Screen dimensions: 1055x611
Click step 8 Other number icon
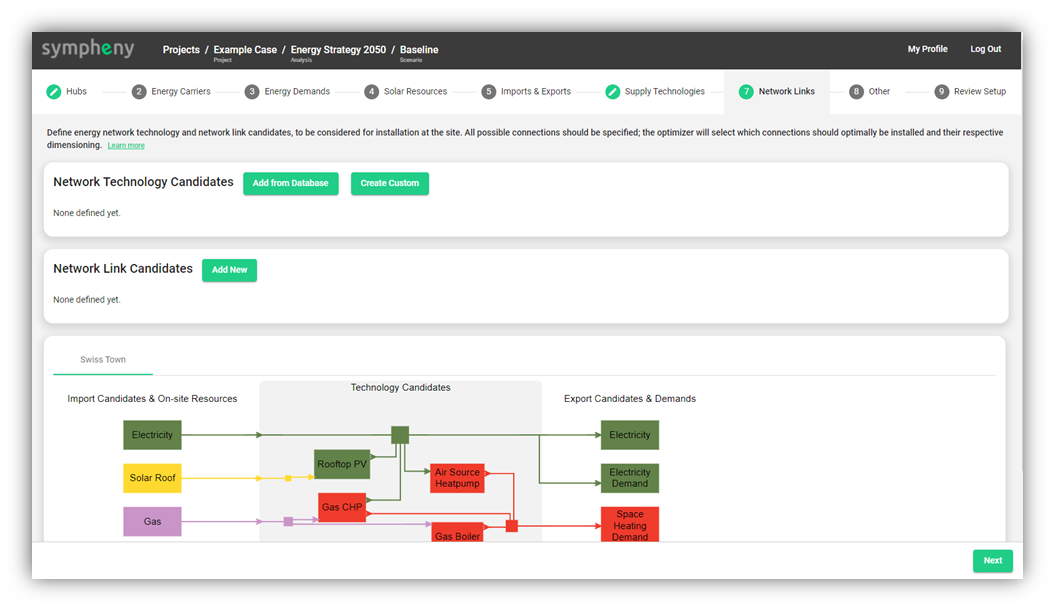(856, 92)
